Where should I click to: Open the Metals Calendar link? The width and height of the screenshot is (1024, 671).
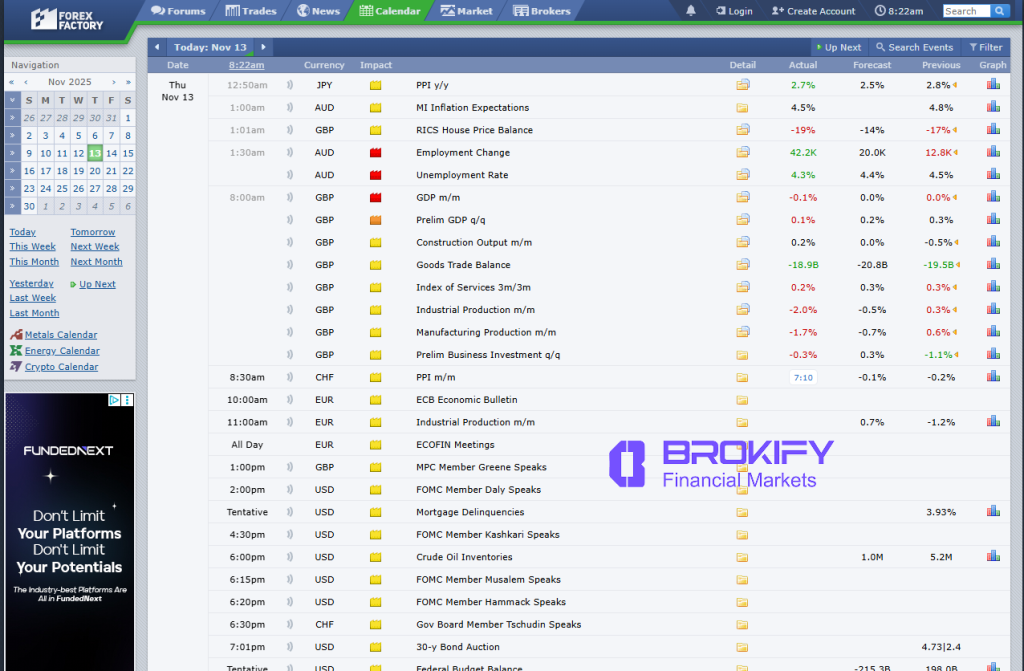60,335
